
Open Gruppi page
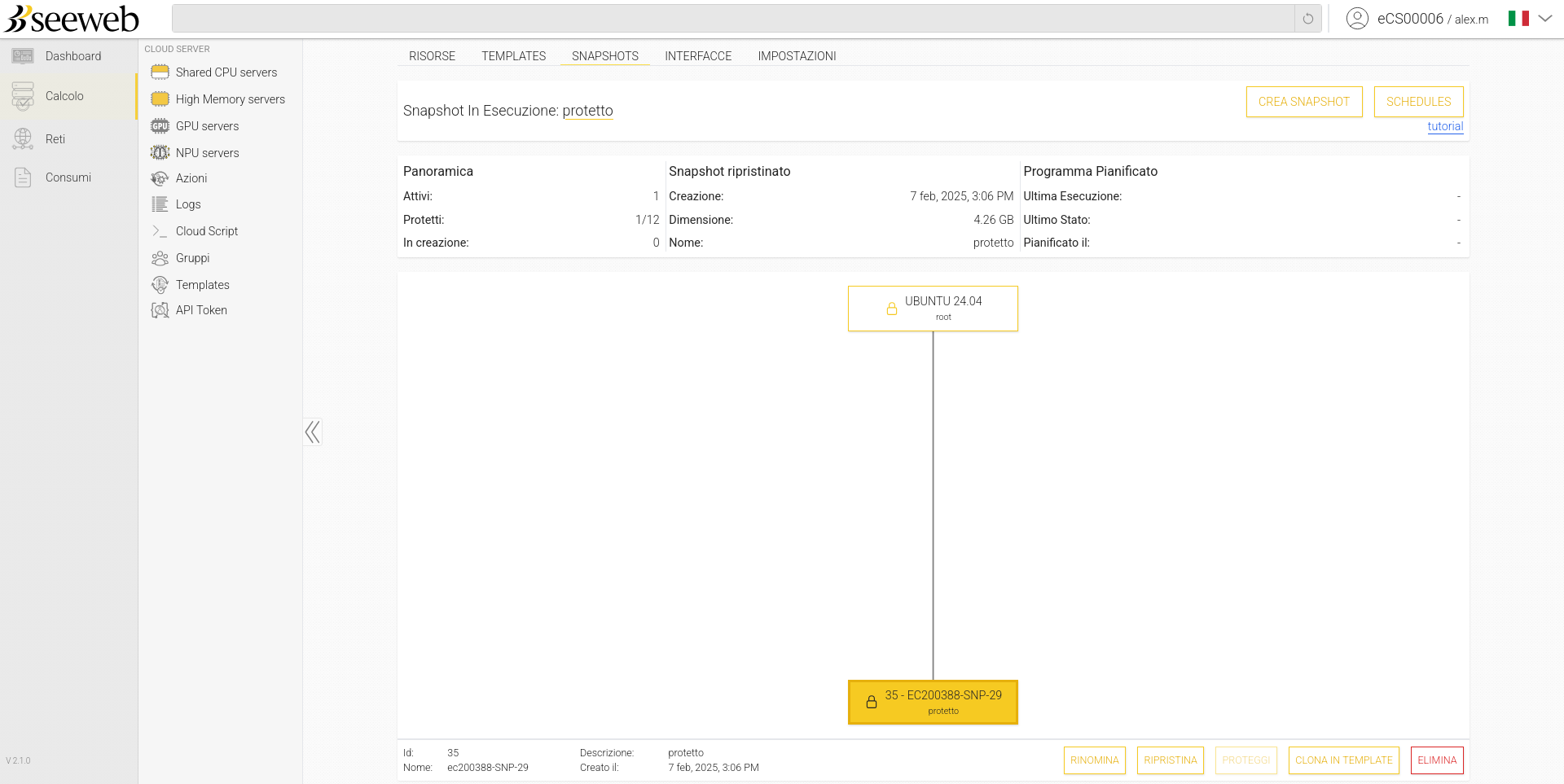192,258
